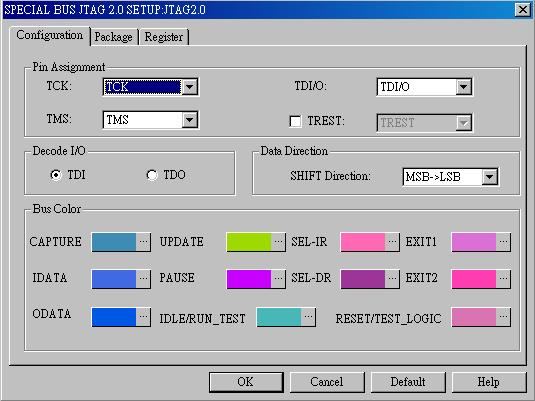Switch to the Register tab
Screen dimensions: 535x401
[163, 37]
